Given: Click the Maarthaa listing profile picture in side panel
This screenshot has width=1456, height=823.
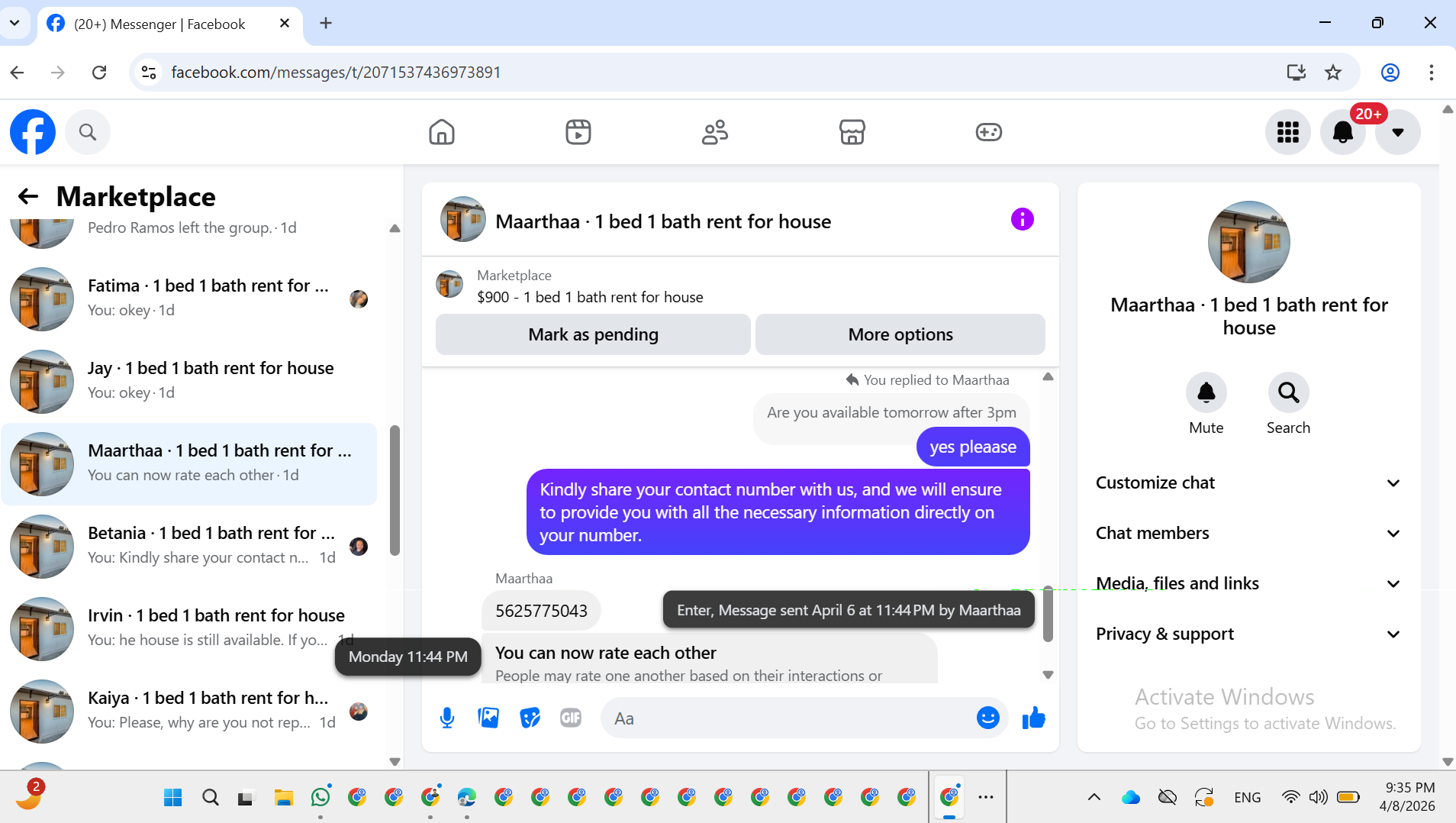Looking at the screenshot, I should click(x=1249, y=242).
